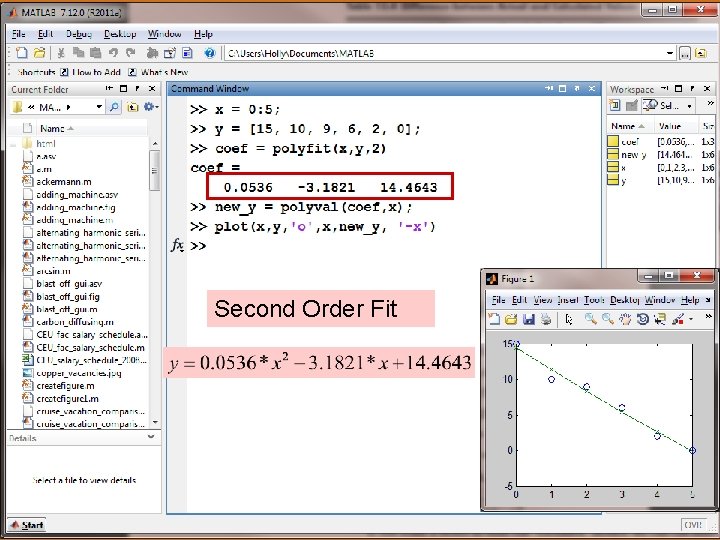Image resolution: width=720 pixels, height=540 pixels.
Task: Click the Open file folder icon in MATLAB toolbar
Action: click(x=39, y=53)
